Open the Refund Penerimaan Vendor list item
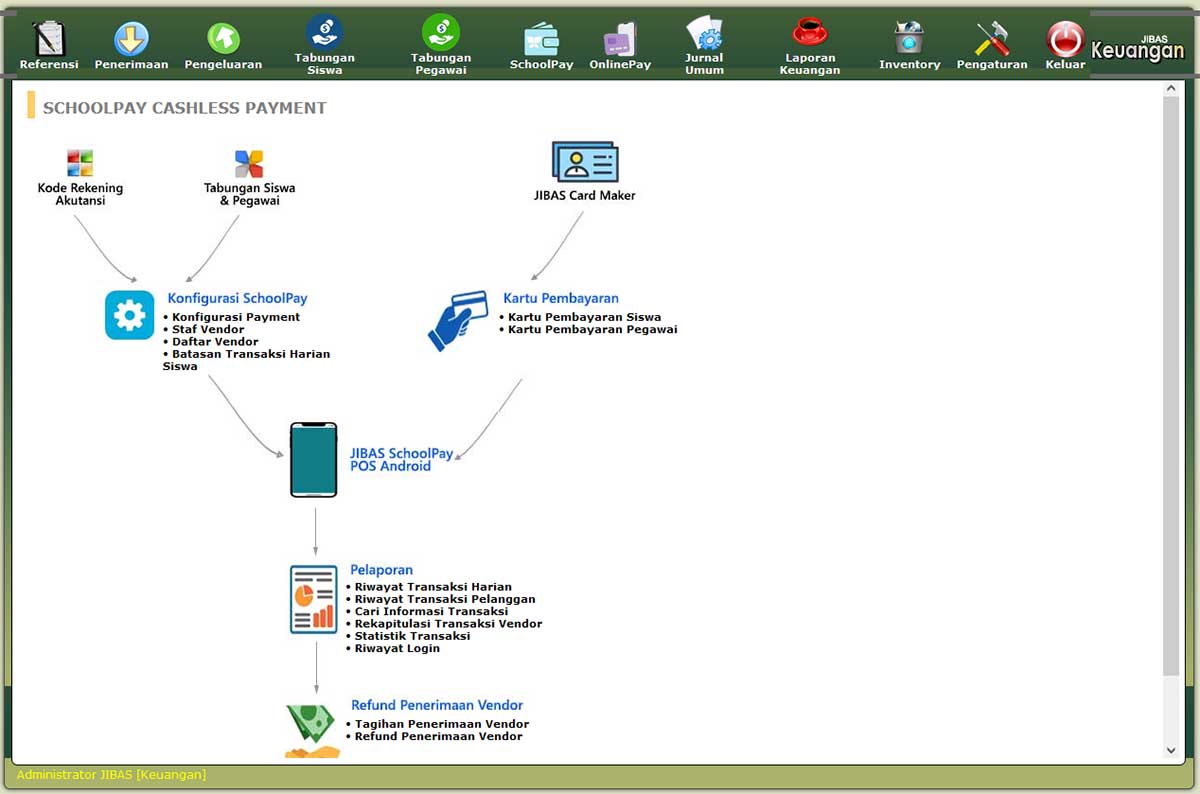The image size is (1200, 794). tap(438, 736)
